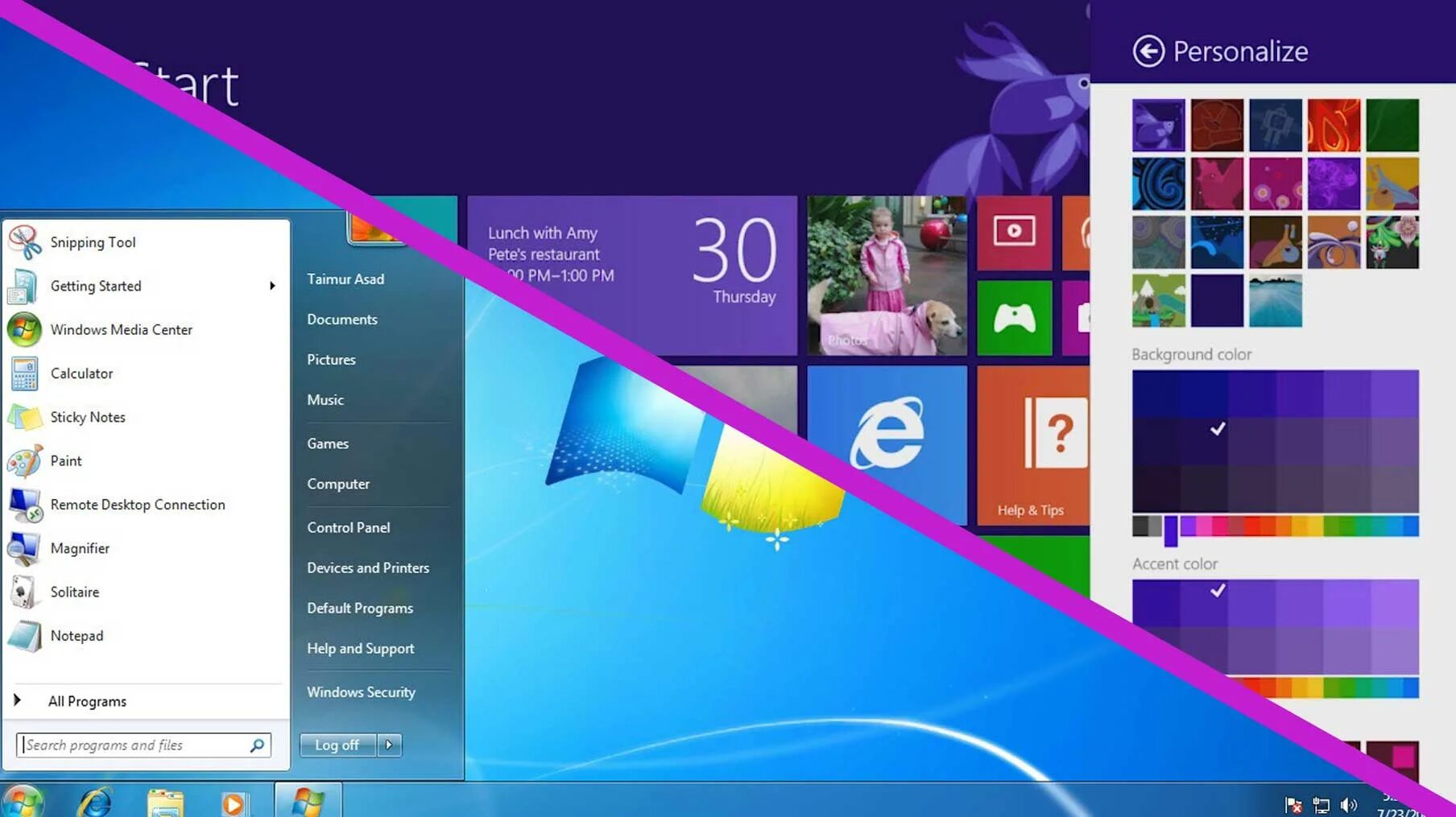Click the network tray icon
The width and height of the screenshot is (1456, 817).
1322,804
